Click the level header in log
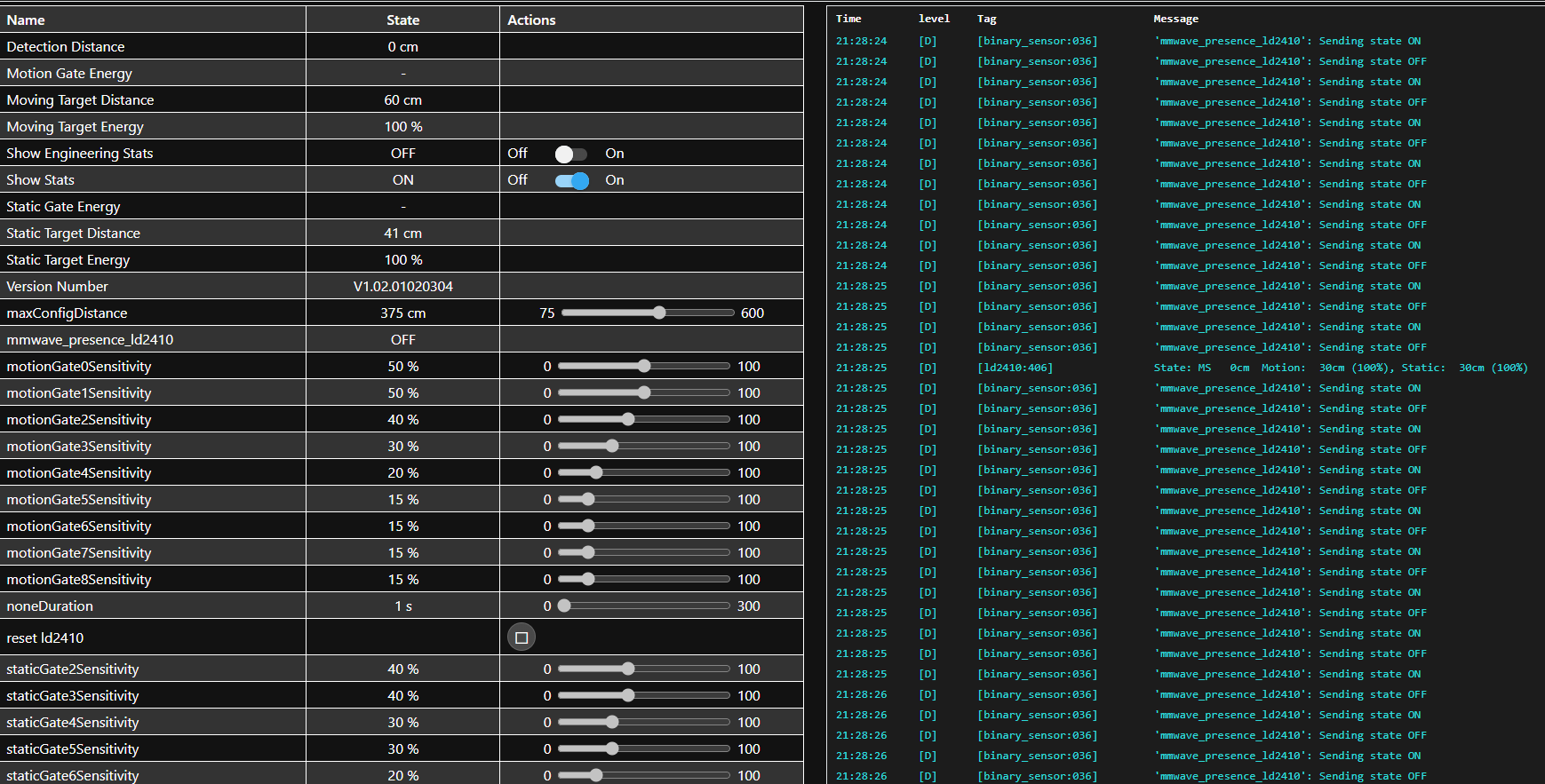1545x784 pixels. (x=934, y=19)
